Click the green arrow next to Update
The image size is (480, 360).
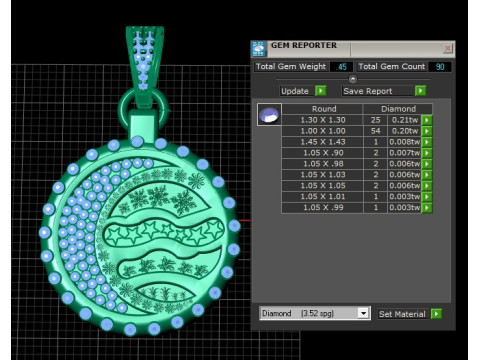pyautogui.click(x=320, y=91)
